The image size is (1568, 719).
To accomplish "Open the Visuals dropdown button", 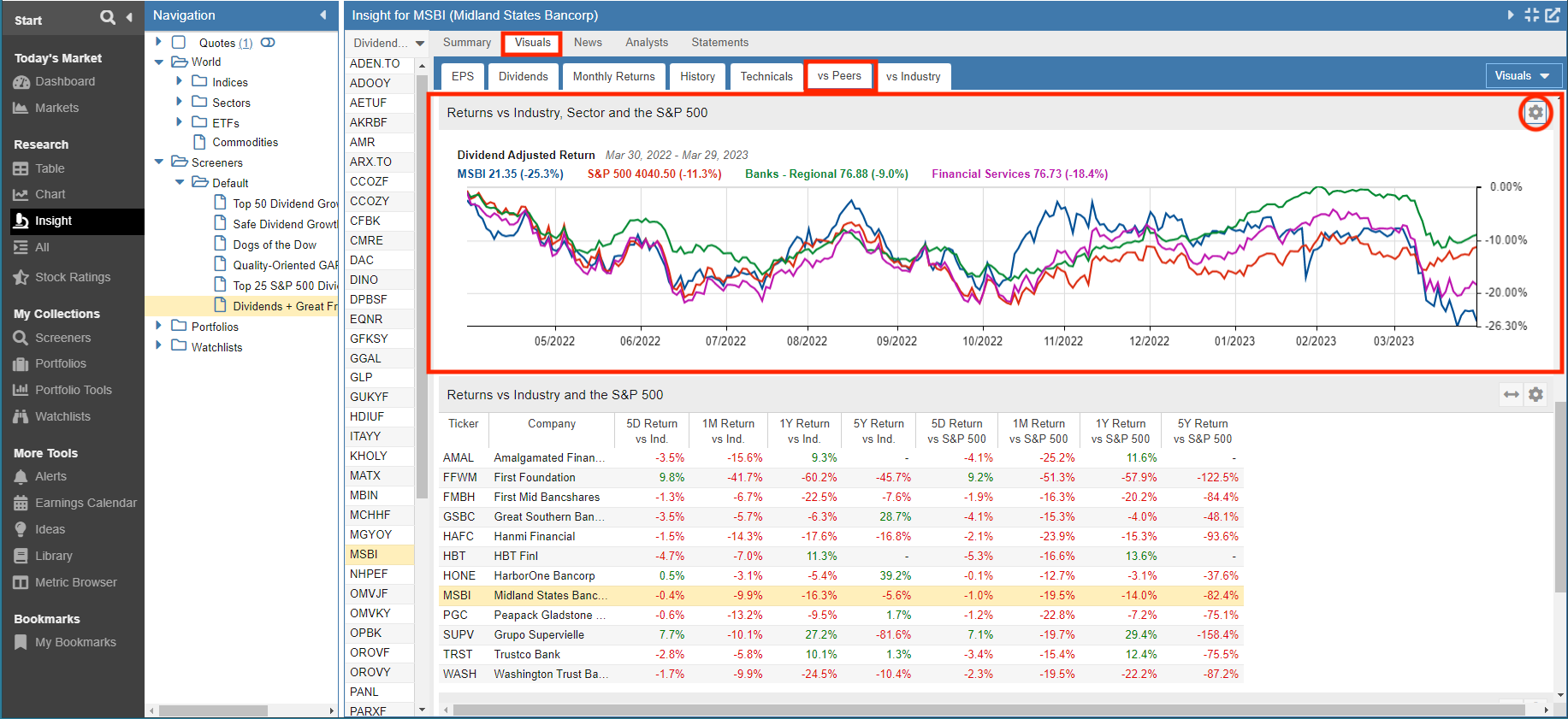I will pyautogui.click(x=1523, y=76).
